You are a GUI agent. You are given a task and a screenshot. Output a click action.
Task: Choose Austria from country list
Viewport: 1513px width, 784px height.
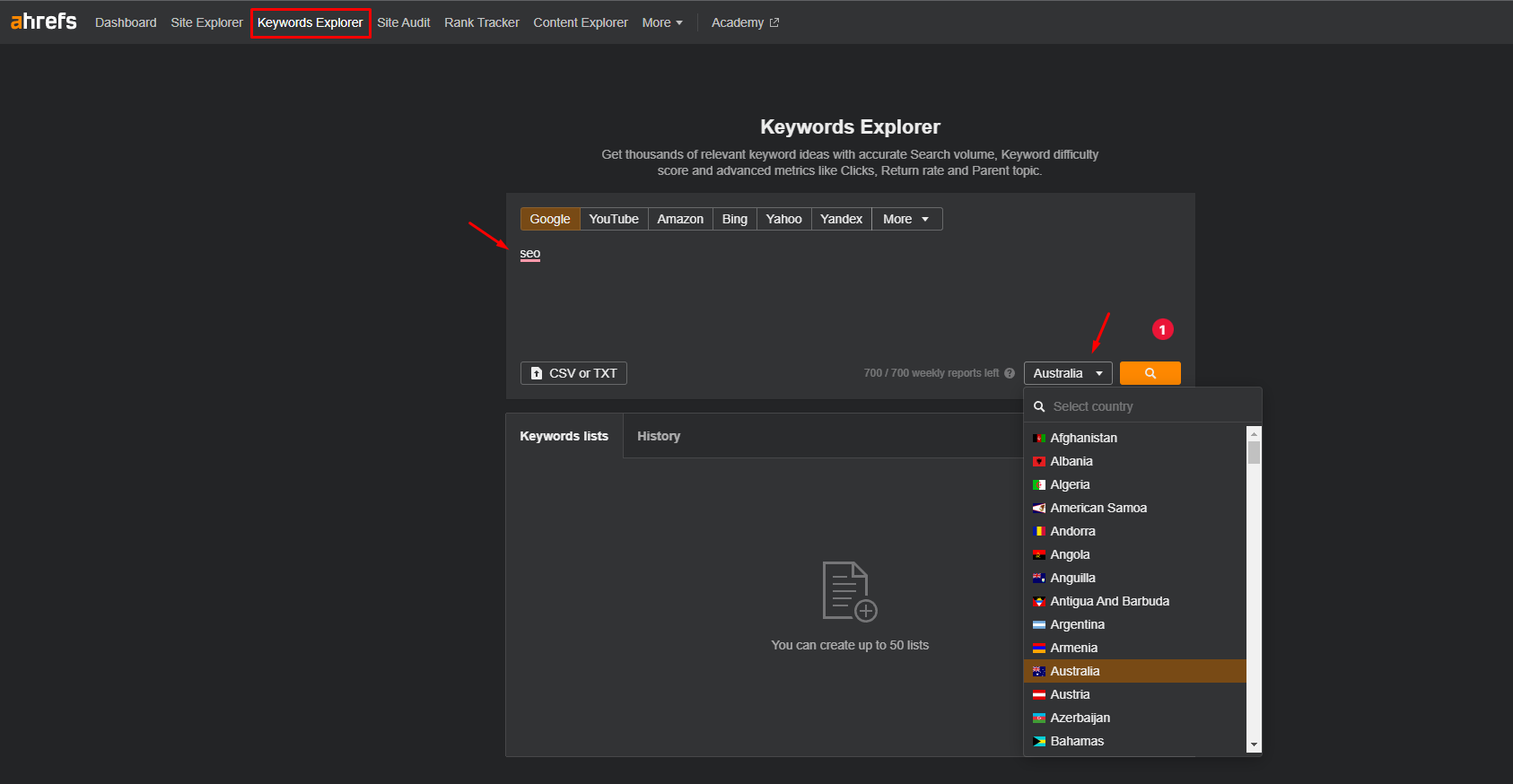coord(1135,694)
